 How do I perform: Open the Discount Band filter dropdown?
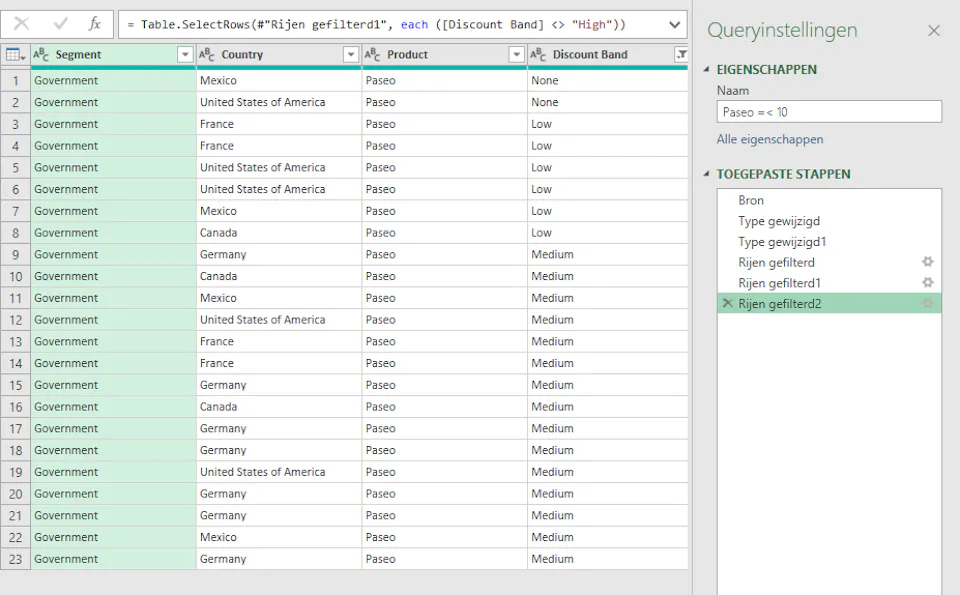click(679, 53)
